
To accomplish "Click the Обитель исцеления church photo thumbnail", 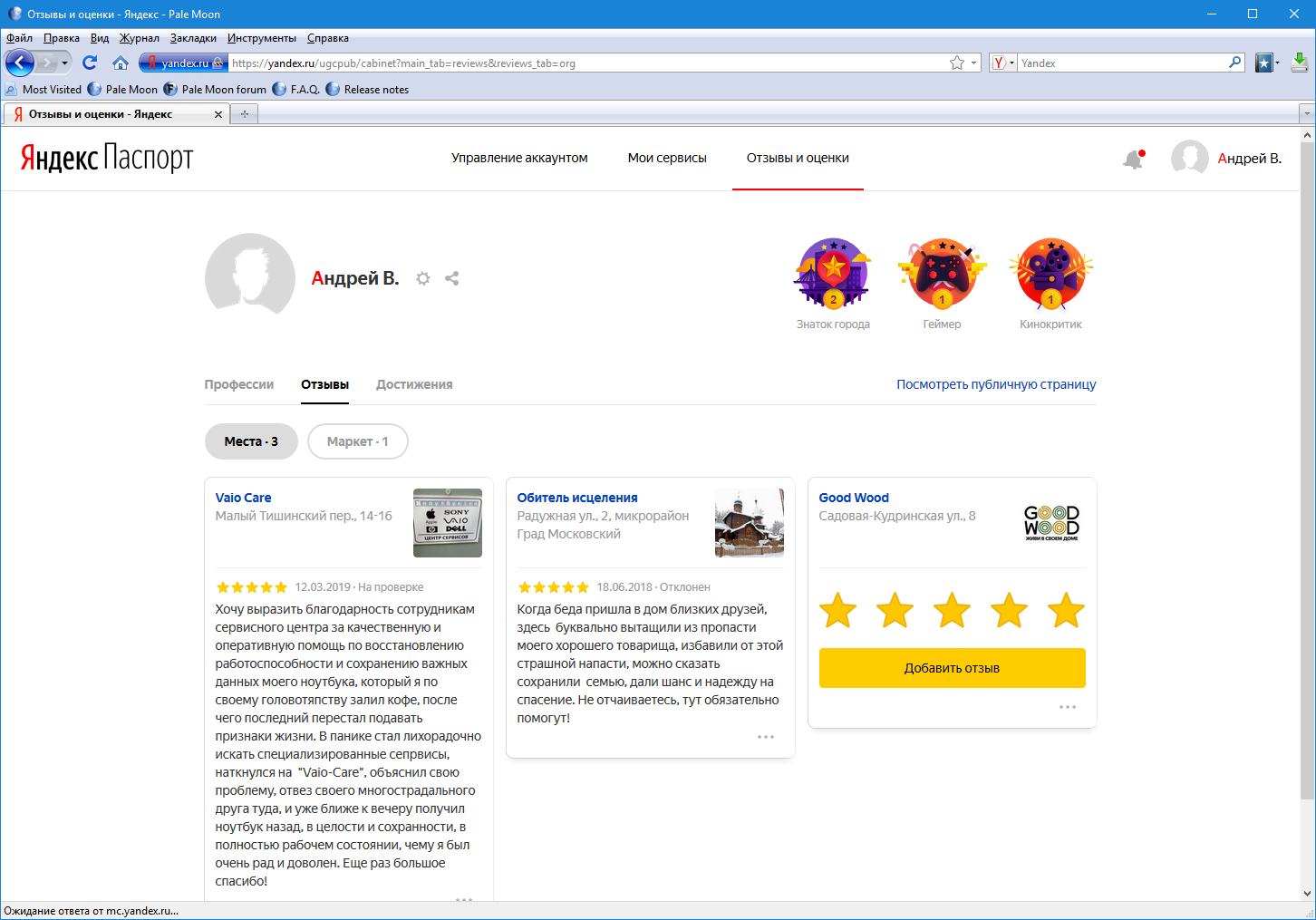I will [750, 523].
